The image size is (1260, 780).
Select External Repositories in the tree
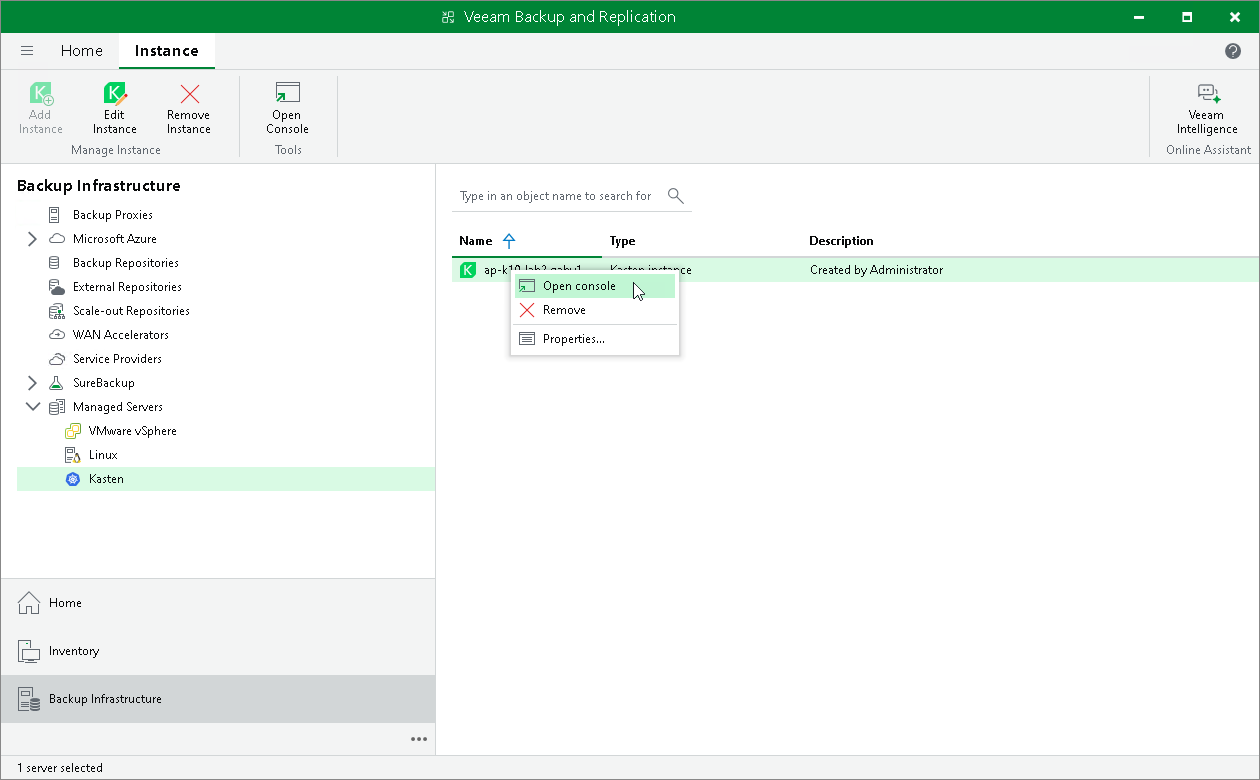point(127,287)
